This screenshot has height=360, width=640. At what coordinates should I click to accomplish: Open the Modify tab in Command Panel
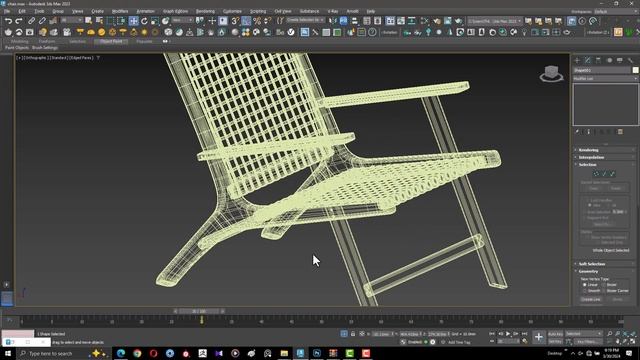(588, 60)
